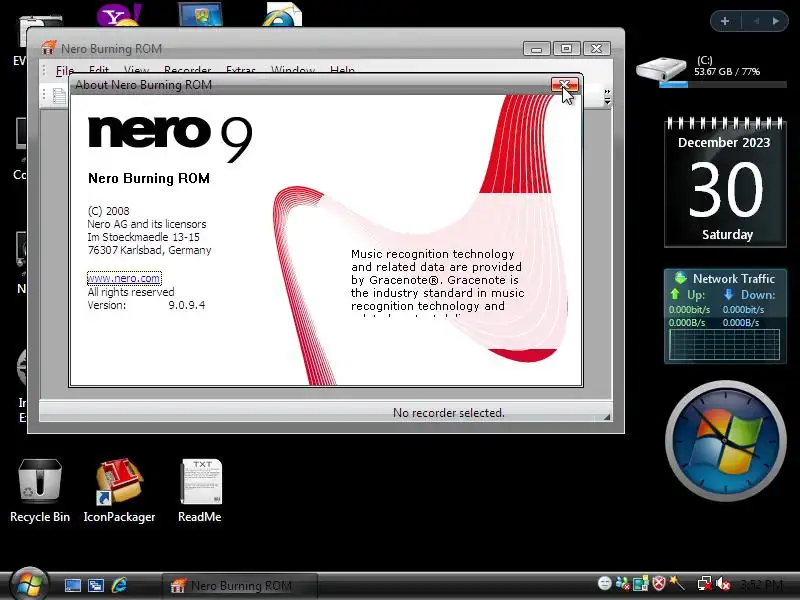
Task: Open the File menu in Nero
Action: 65,70
